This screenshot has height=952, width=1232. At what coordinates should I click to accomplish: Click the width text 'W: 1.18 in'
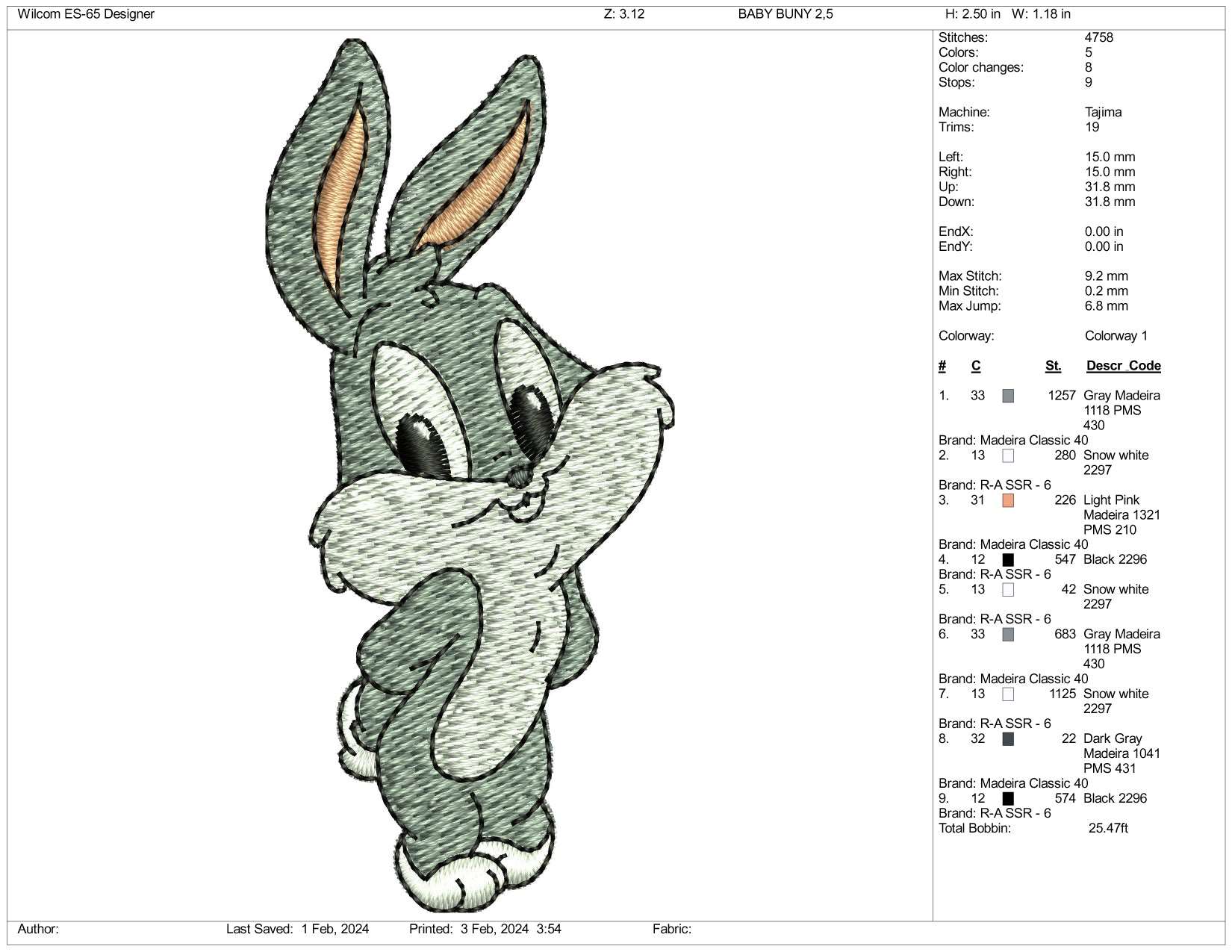pyautogui.click(x=1041, y=14)
